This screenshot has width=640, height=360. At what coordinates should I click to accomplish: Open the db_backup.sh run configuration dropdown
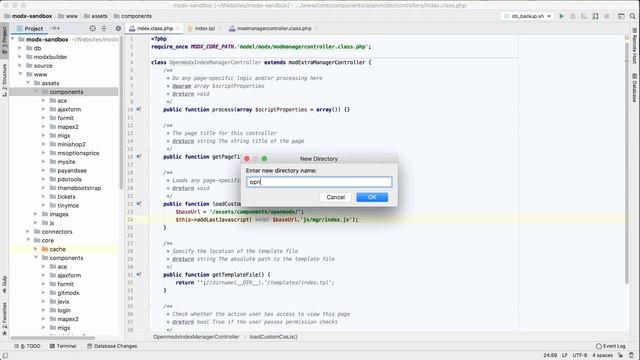pyautogui.click(x=527, y=16)
